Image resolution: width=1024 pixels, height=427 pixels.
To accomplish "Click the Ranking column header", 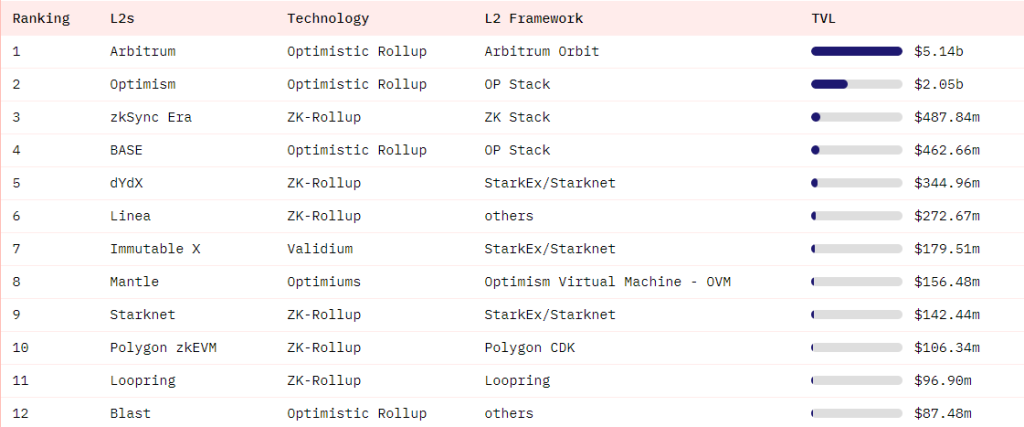I will coord(40,18).
